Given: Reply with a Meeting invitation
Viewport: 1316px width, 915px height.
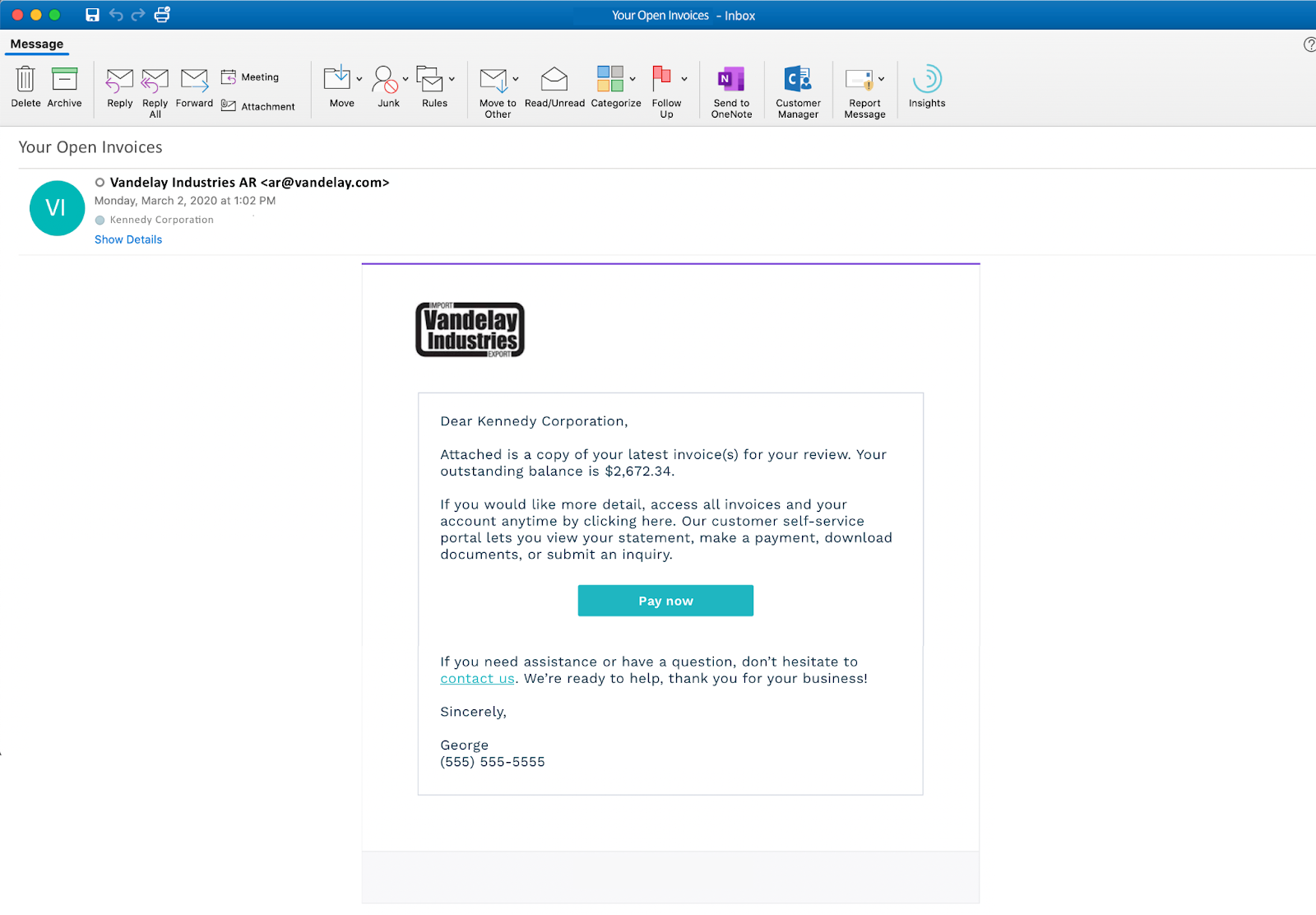Looking at the screenshot, I should click(x=250, y=77).
